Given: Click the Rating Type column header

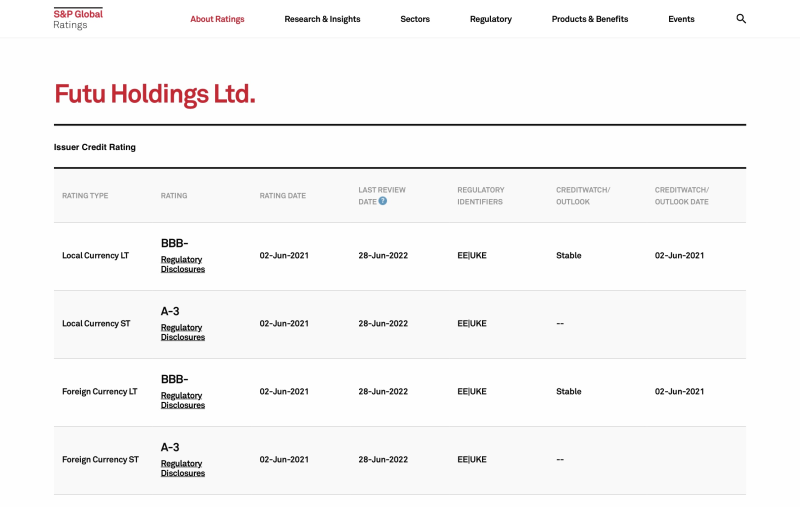Looking at the screenshot, I should (x=85, y=196).
